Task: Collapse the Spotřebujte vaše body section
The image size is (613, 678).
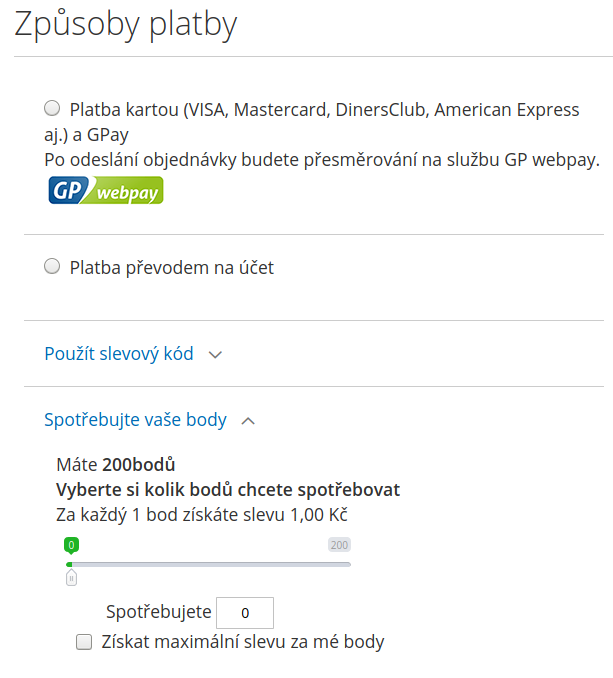Action: [135, 420]
